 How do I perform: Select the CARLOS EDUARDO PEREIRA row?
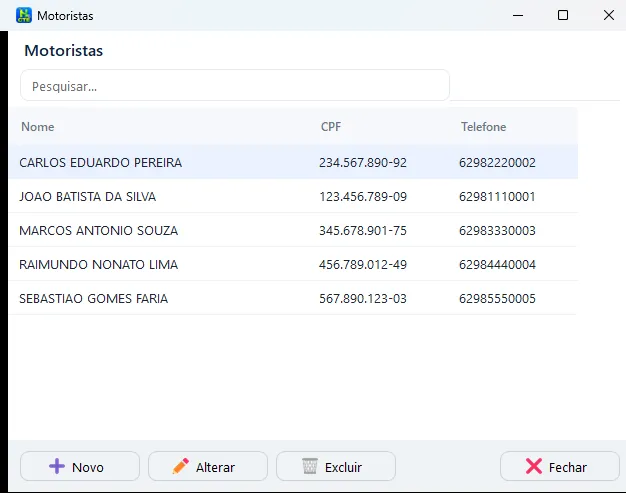293,162
